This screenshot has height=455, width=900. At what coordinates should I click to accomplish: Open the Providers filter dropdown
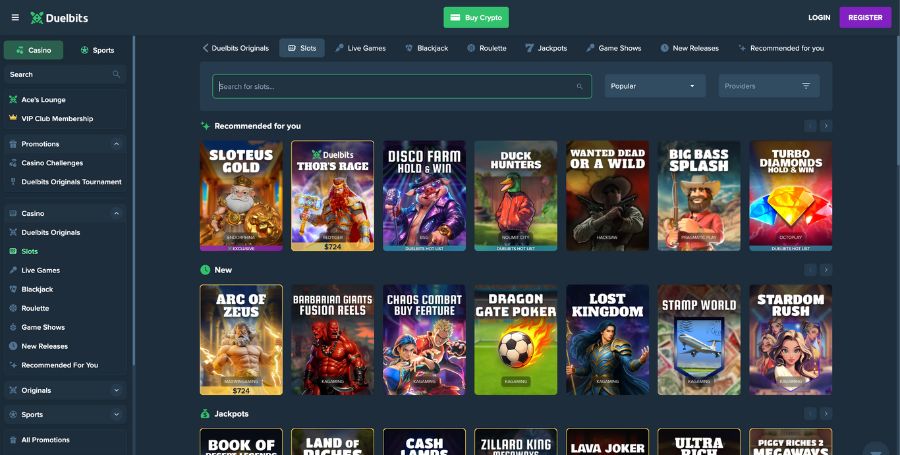(769, 86)
